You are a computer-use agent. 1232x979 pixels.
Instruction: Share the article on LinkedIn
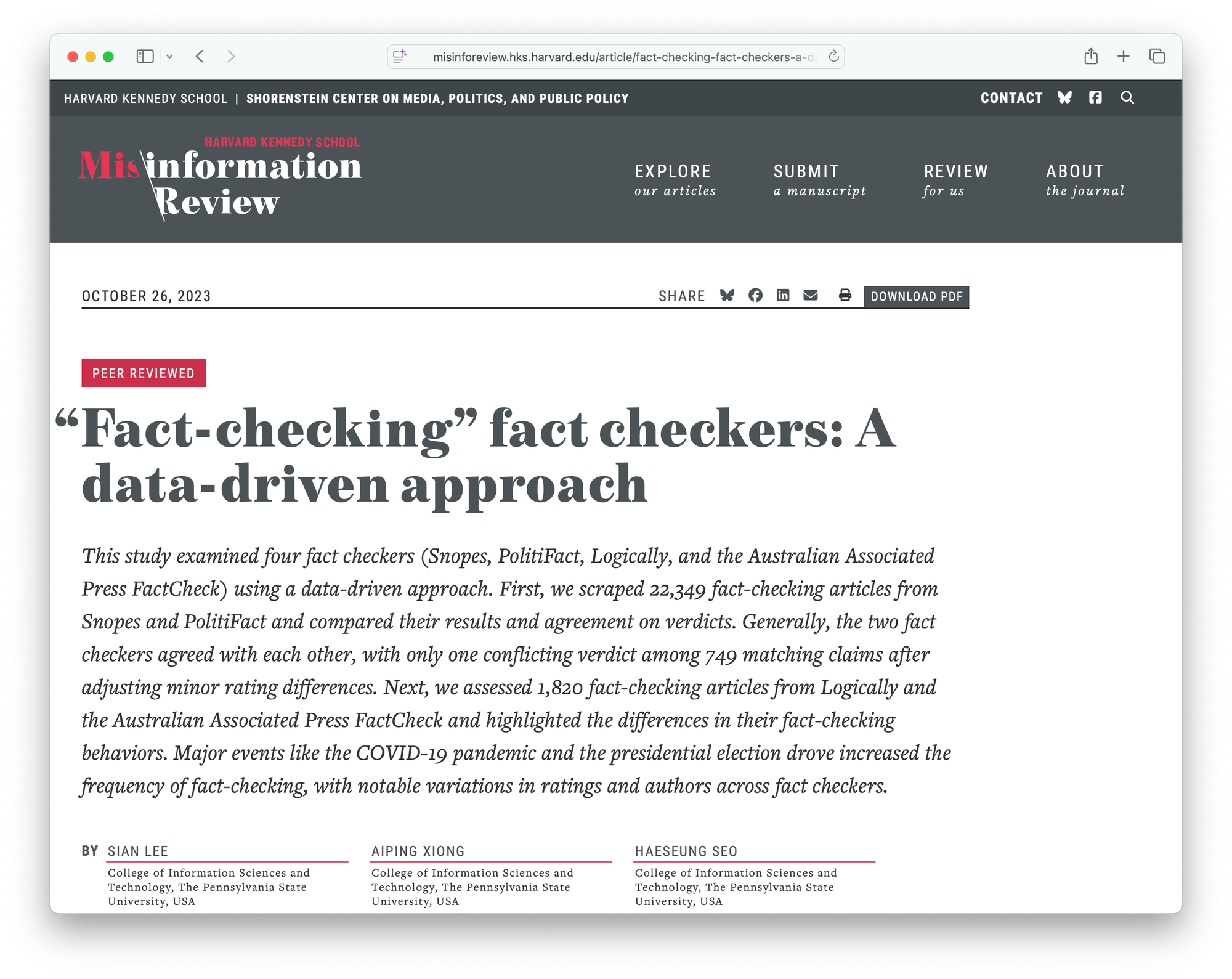(x=783, y=296)
